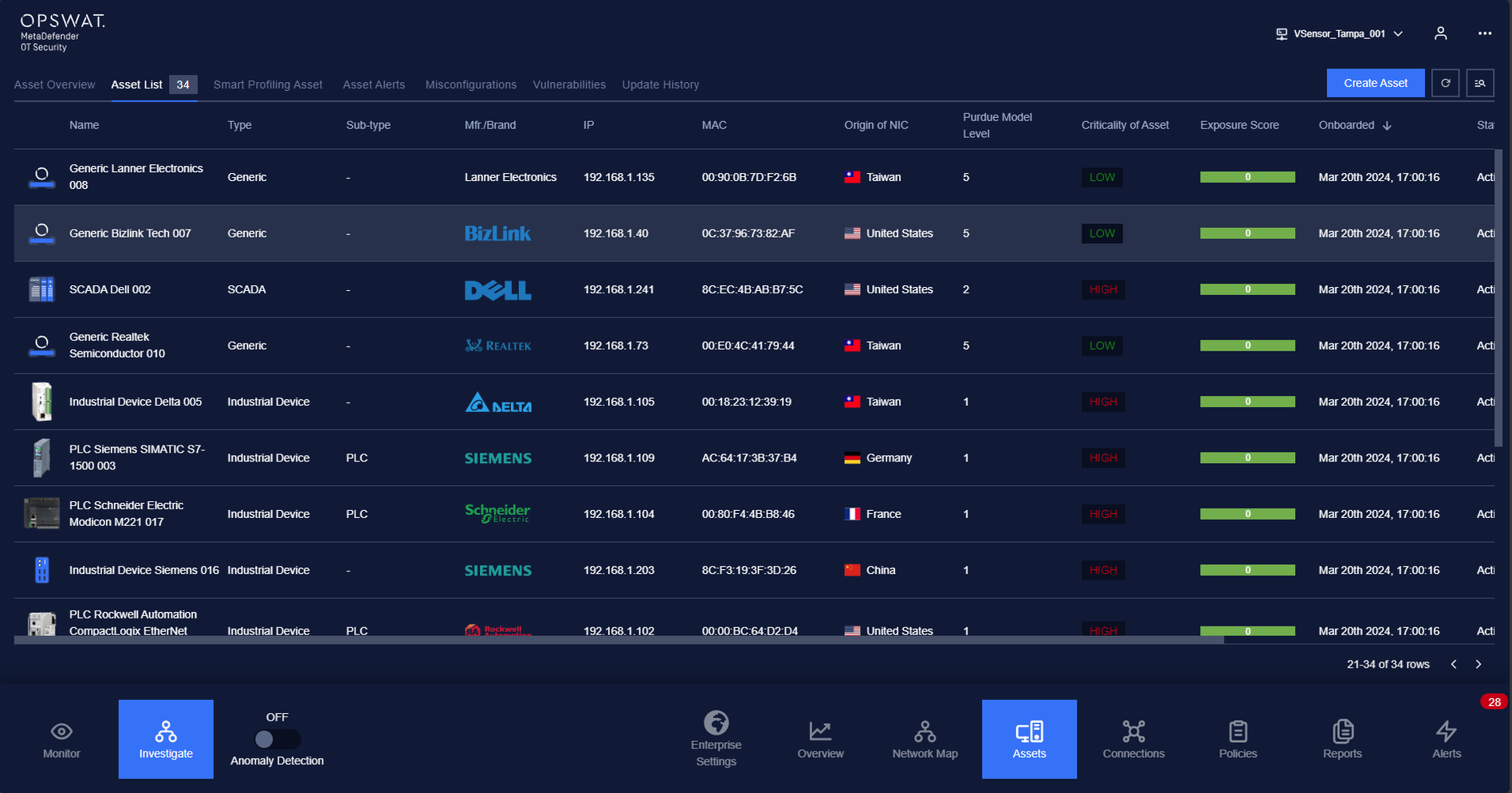Click the vertical table scrollbar
Image resolution: width=1512 pixels, height=793 pixels.
(x=1498, y=297)
